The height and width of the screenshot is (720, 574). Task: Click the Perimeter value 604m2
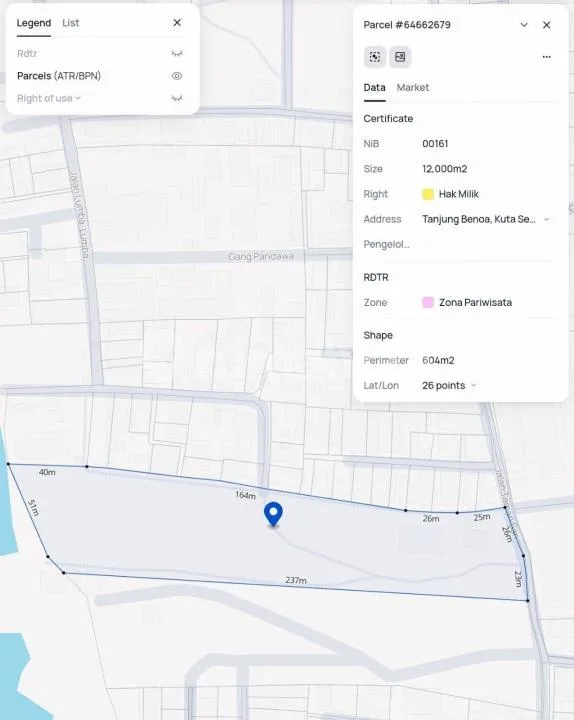438,360
